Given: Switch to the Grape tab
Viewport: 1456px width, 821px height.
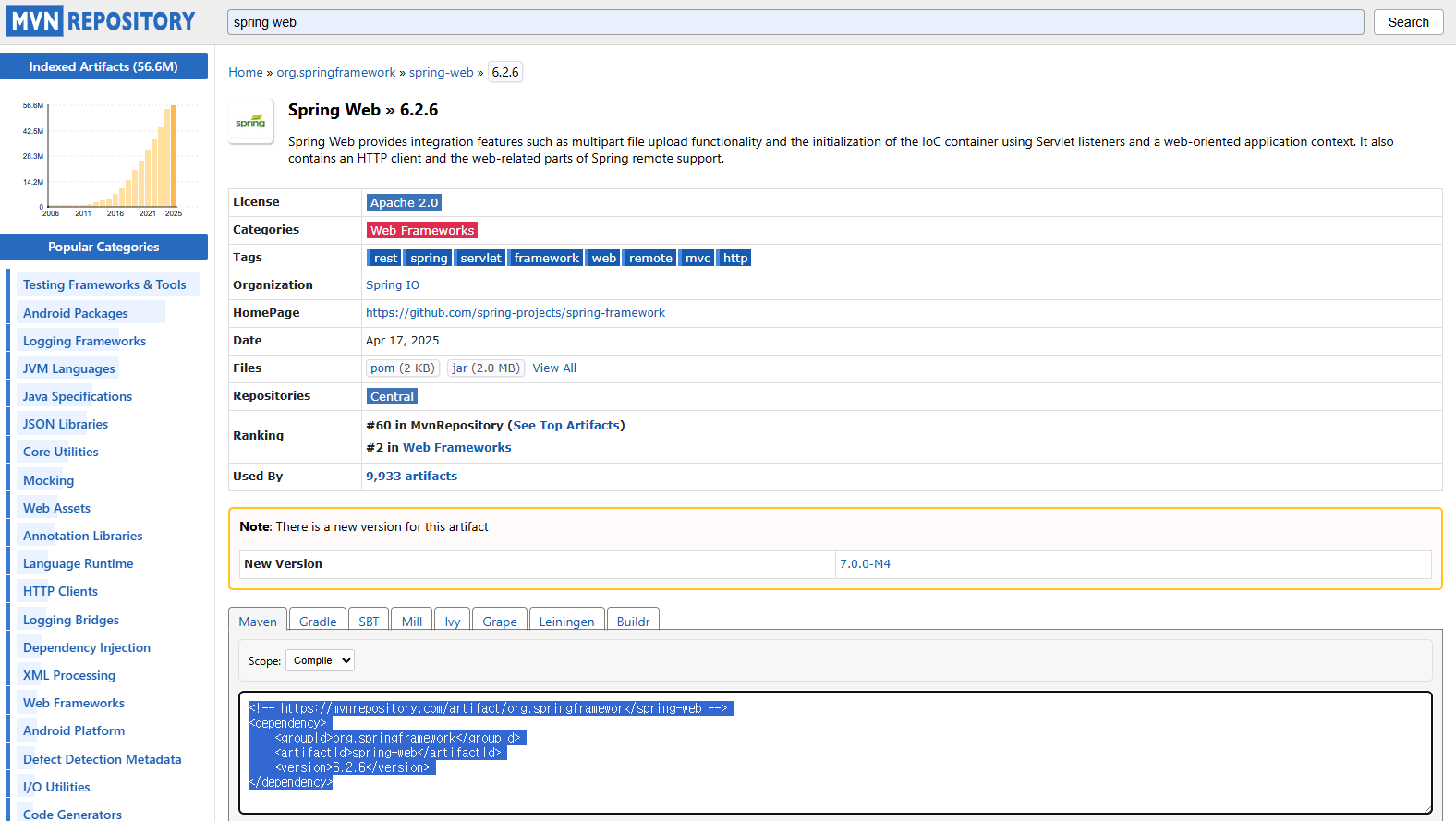Looking at the screenshot, I should point(500,622).
